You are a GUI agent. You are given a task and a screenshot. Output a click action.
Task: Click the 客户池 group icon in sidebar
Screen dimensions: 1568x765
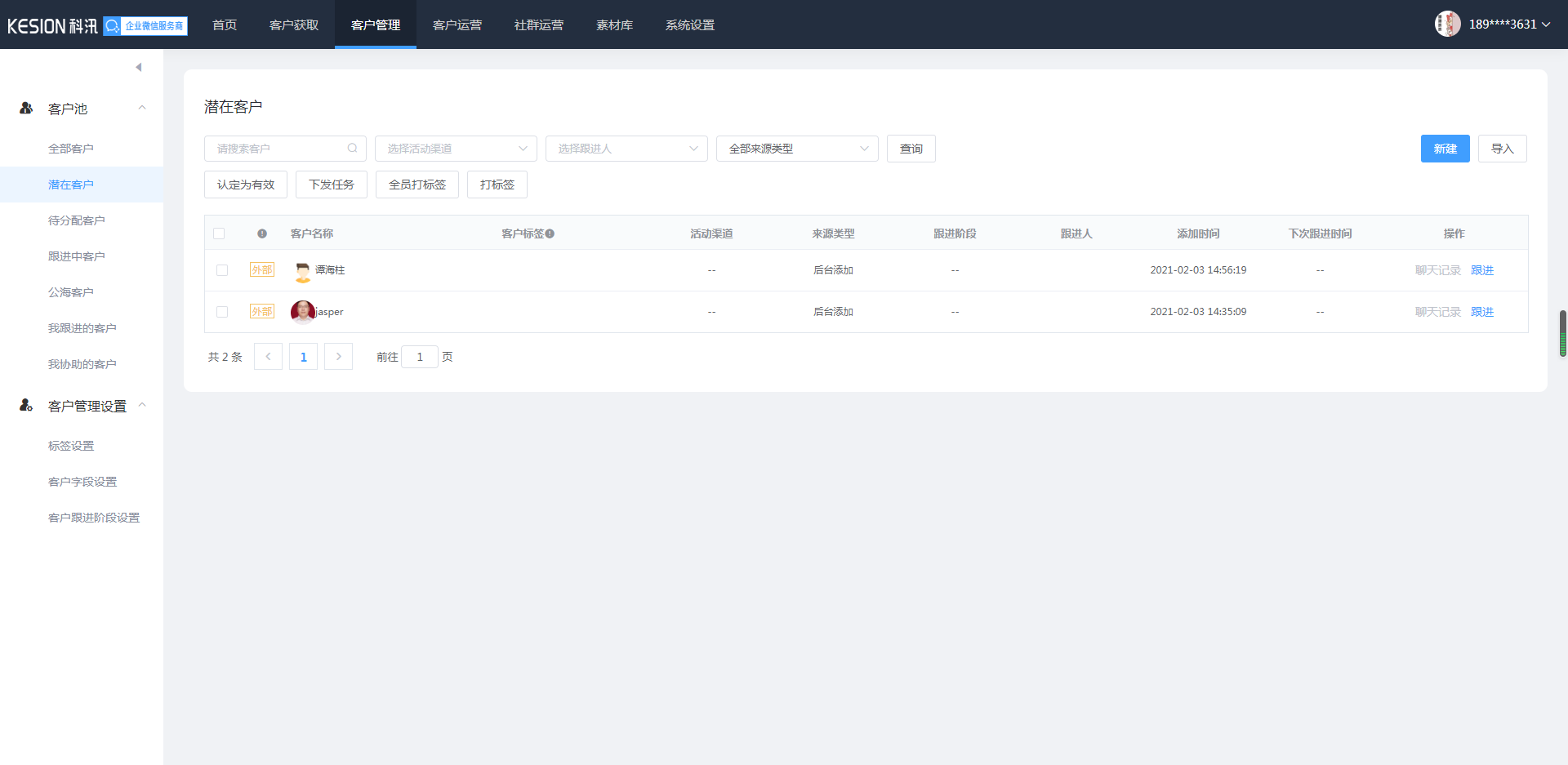[x=26, y=109]
